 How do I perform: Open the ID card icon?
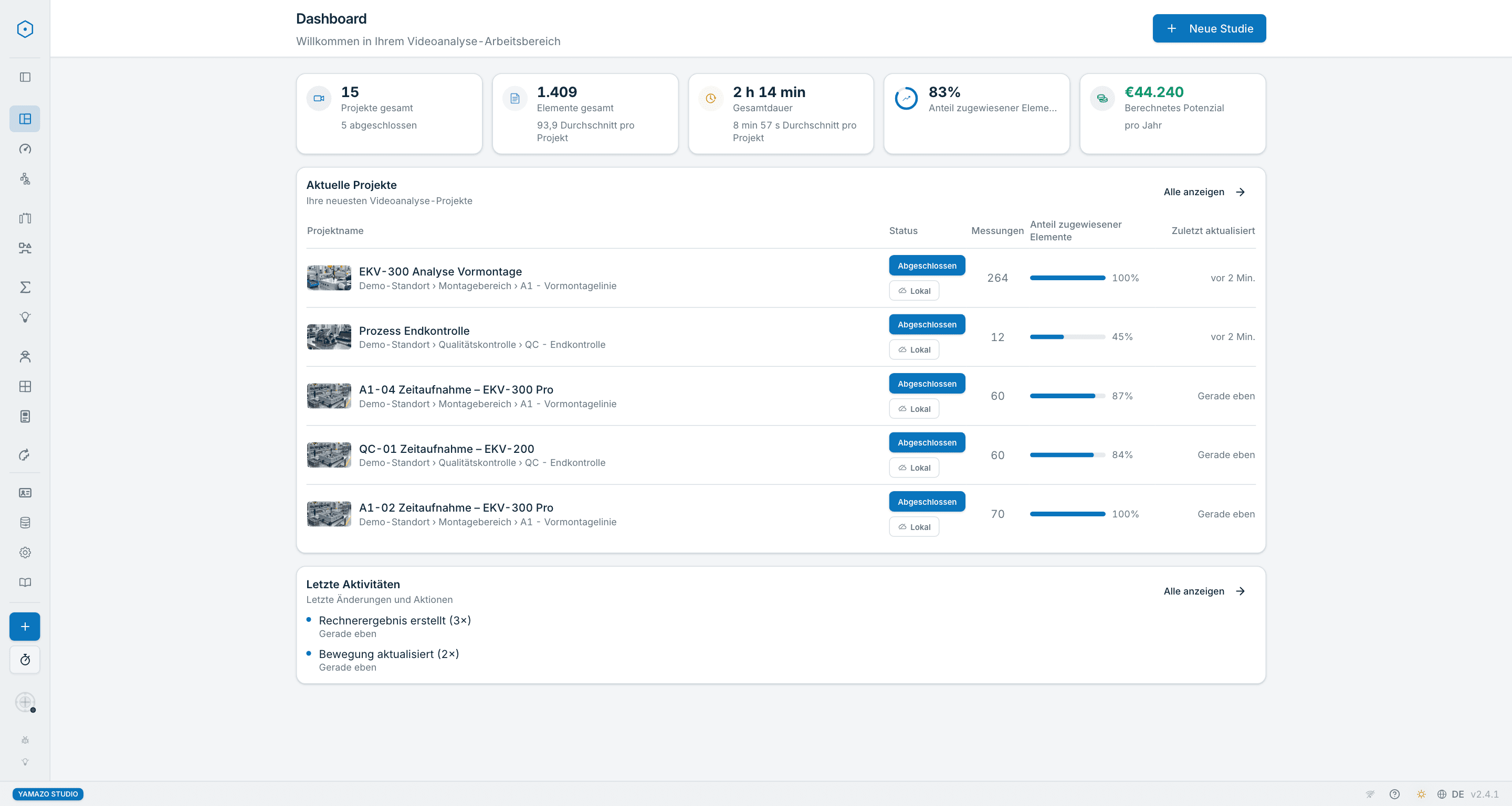point(25,493)
